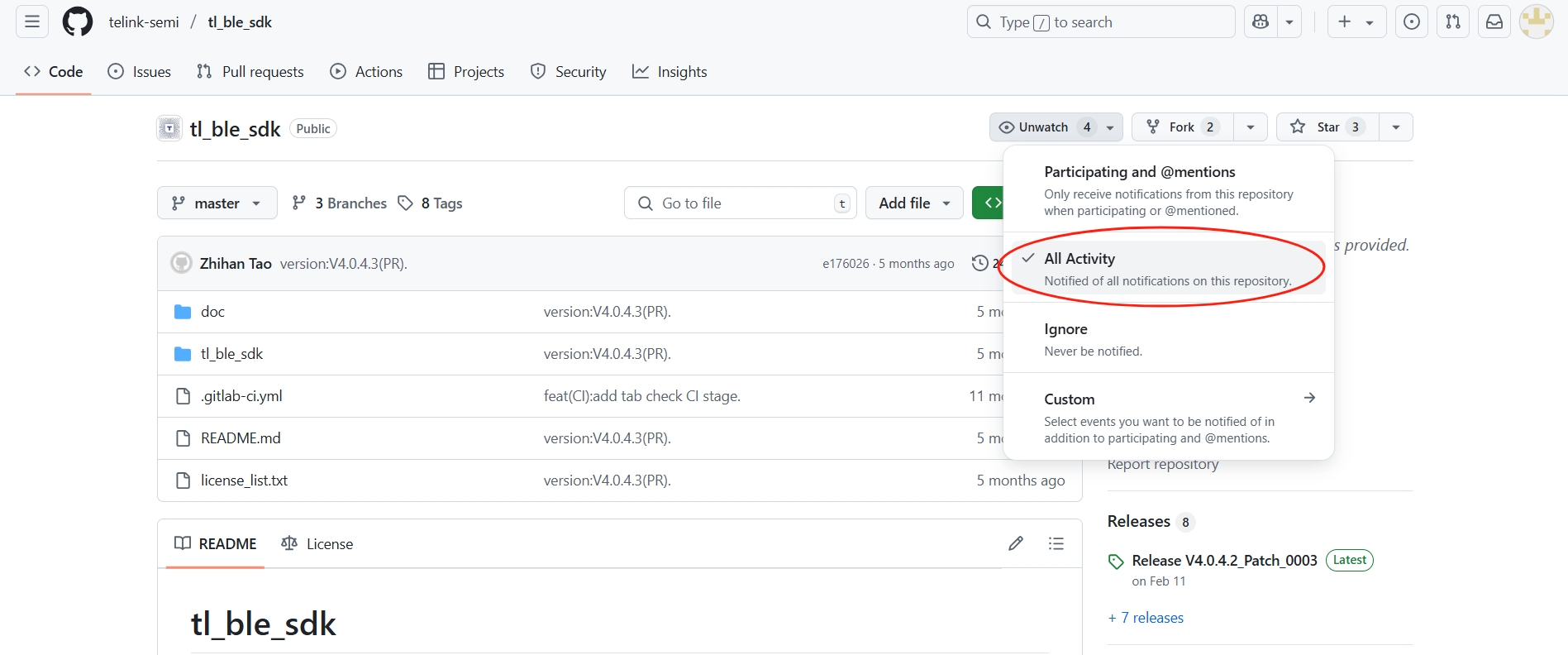Click the folder icon next to doc
1568x655 pixels.
click(183, 312)
